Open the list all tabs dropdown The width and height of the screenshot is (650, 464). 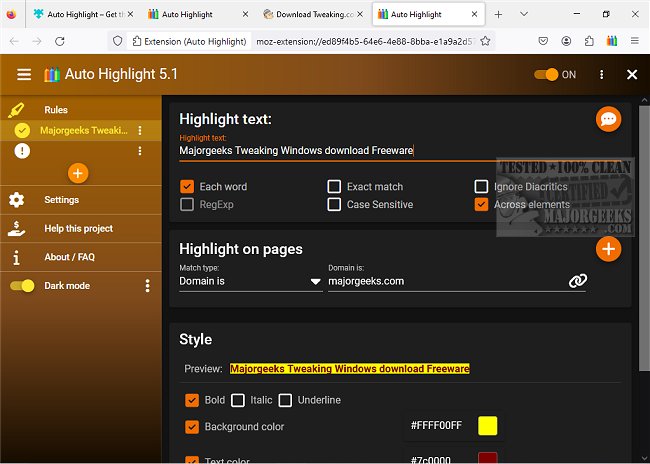pyautogui.click(x=524, y=14)
